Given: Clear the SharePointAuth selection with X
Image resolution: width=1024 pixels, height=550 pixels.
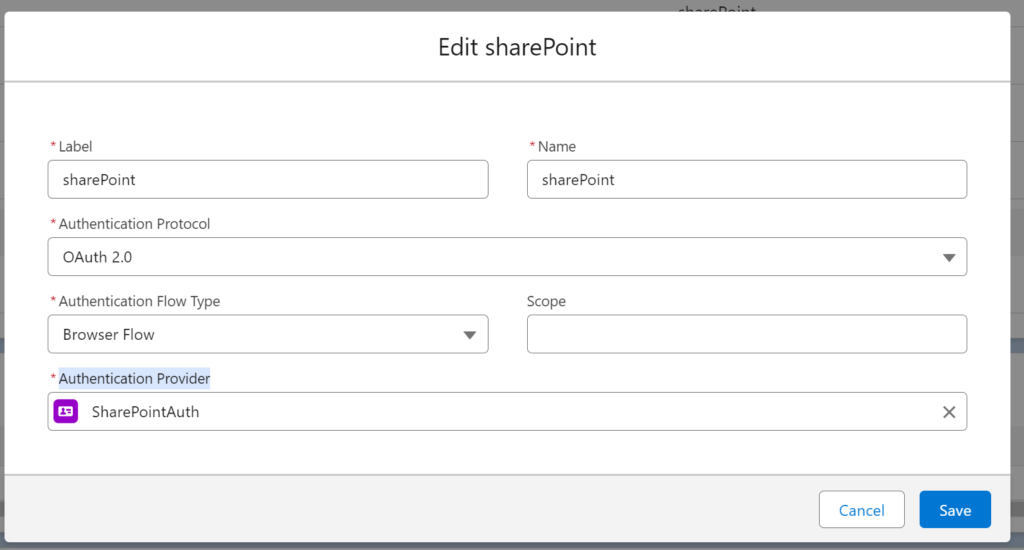Looking at the screenshot, I should pos(949,412).
